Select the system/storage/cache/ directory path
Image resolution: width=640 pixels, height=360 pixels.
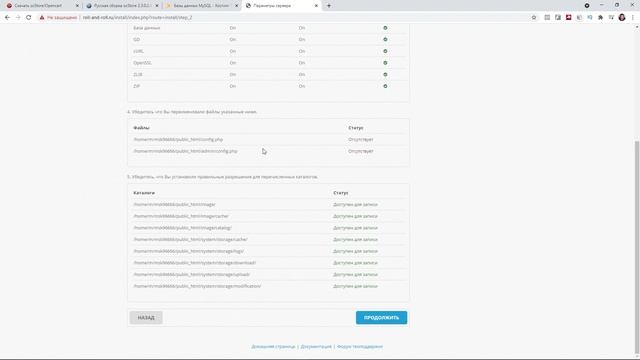pos(190,240)
